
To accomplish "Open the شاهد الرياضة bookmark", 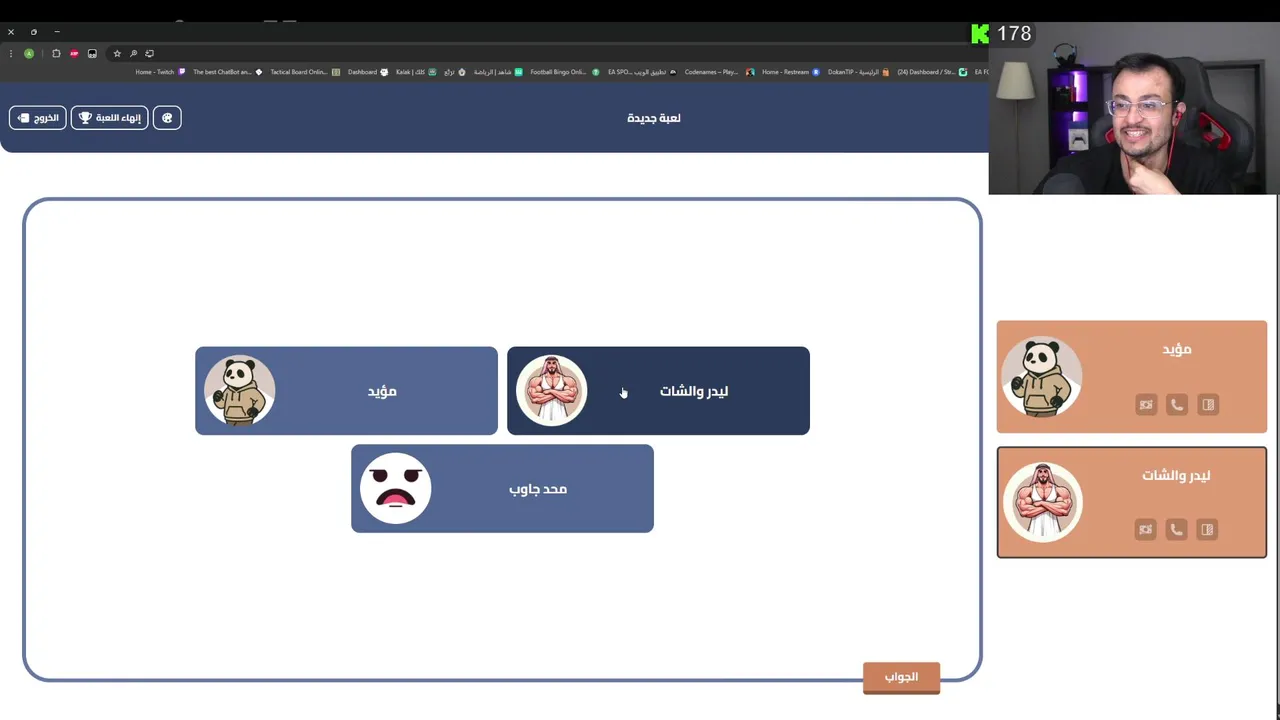I will pos(498,72).
